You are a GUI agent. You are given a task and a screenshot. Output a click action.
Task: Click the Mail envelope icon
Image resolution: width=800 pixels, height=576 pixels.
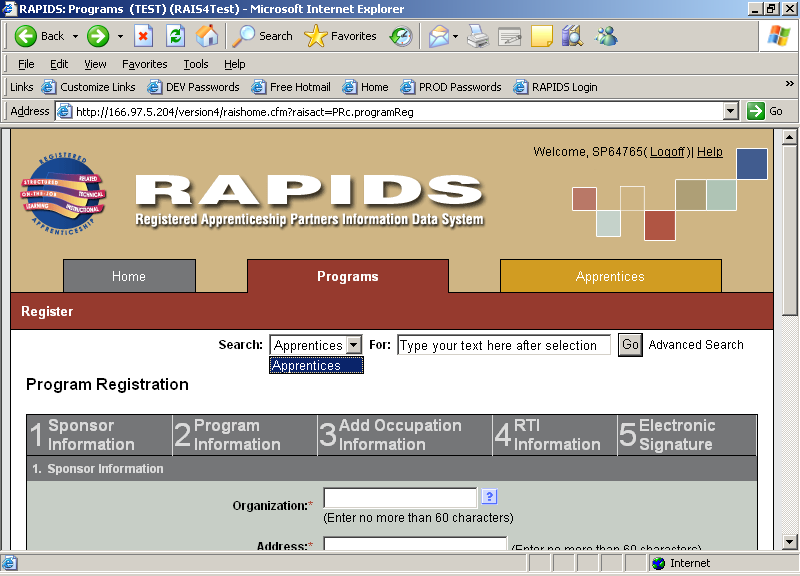tap(439, 36)
